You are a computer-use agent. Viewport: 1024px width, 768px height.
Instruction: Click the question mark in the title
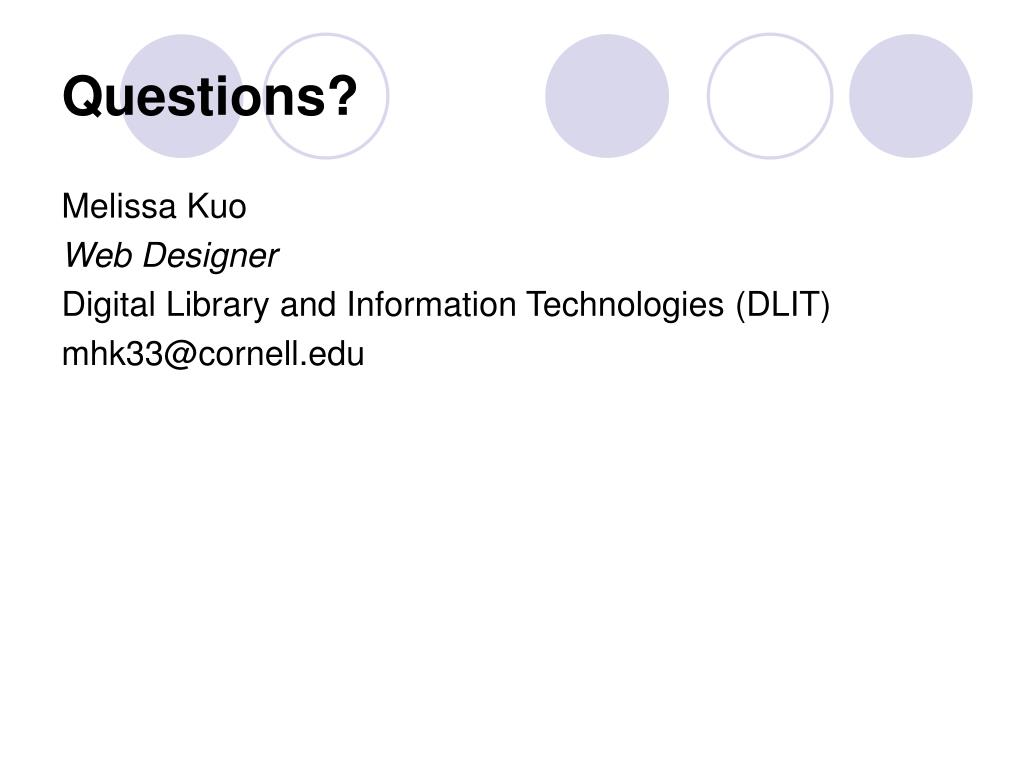coord(341,96)
